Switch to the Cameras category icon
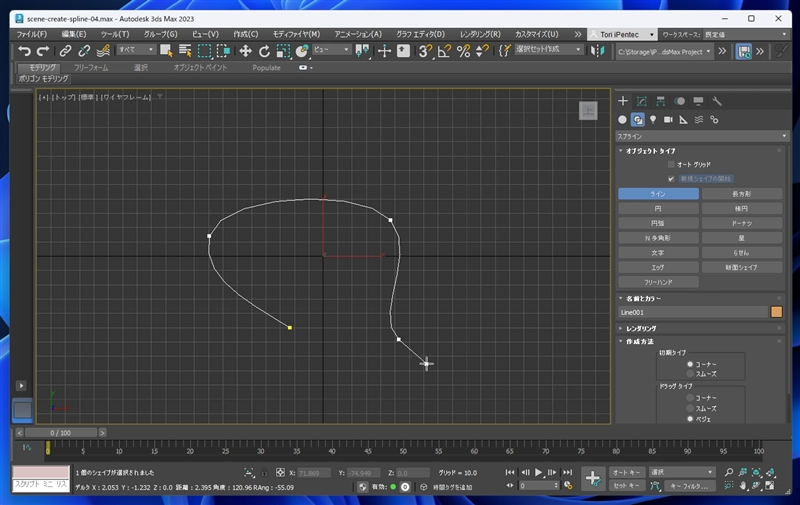 click(x=668, y=119)
